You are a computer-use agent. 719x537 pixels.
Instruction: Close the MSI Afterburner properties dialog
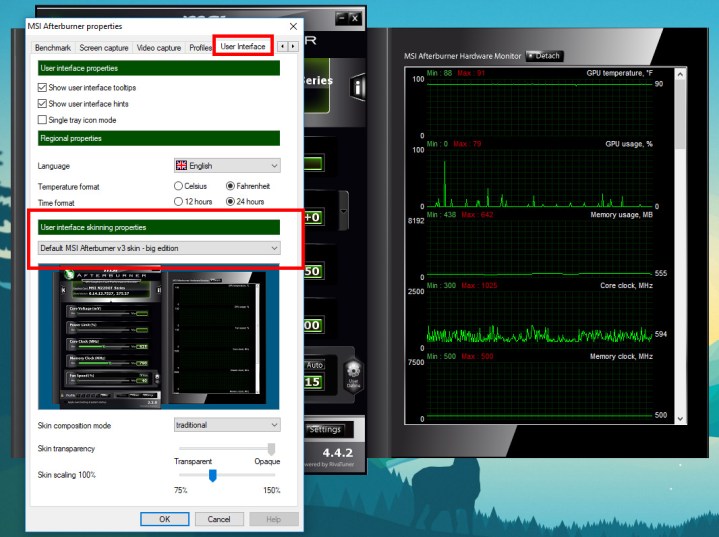[x=292, y=25]
